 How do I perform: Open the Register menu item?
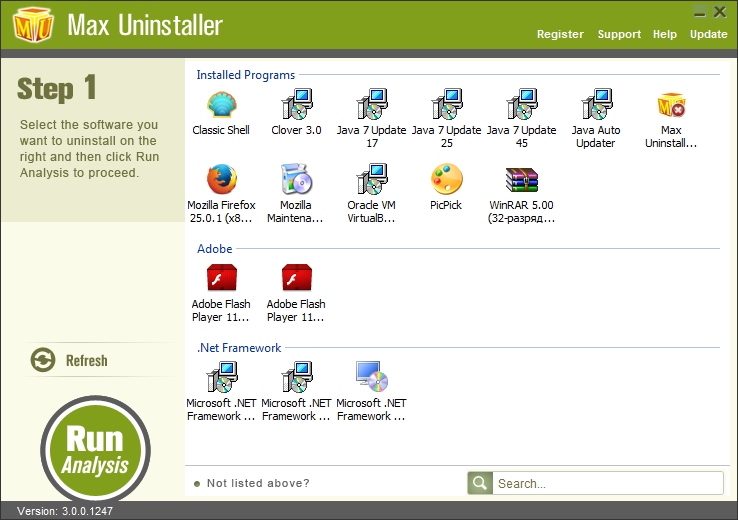pos(560,34)
